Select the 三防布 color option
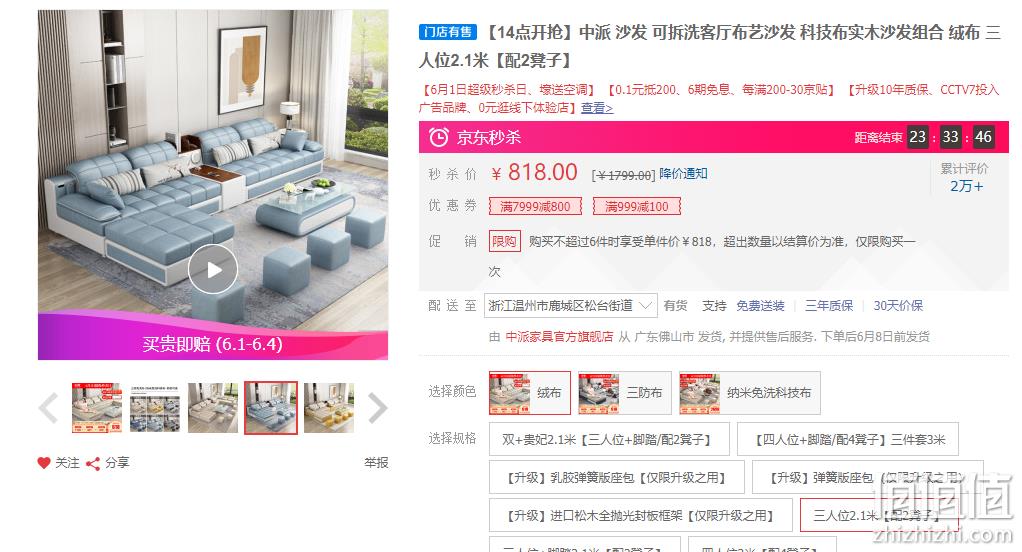The width and height of the screenshot is (1022, 552). (622, 393)
